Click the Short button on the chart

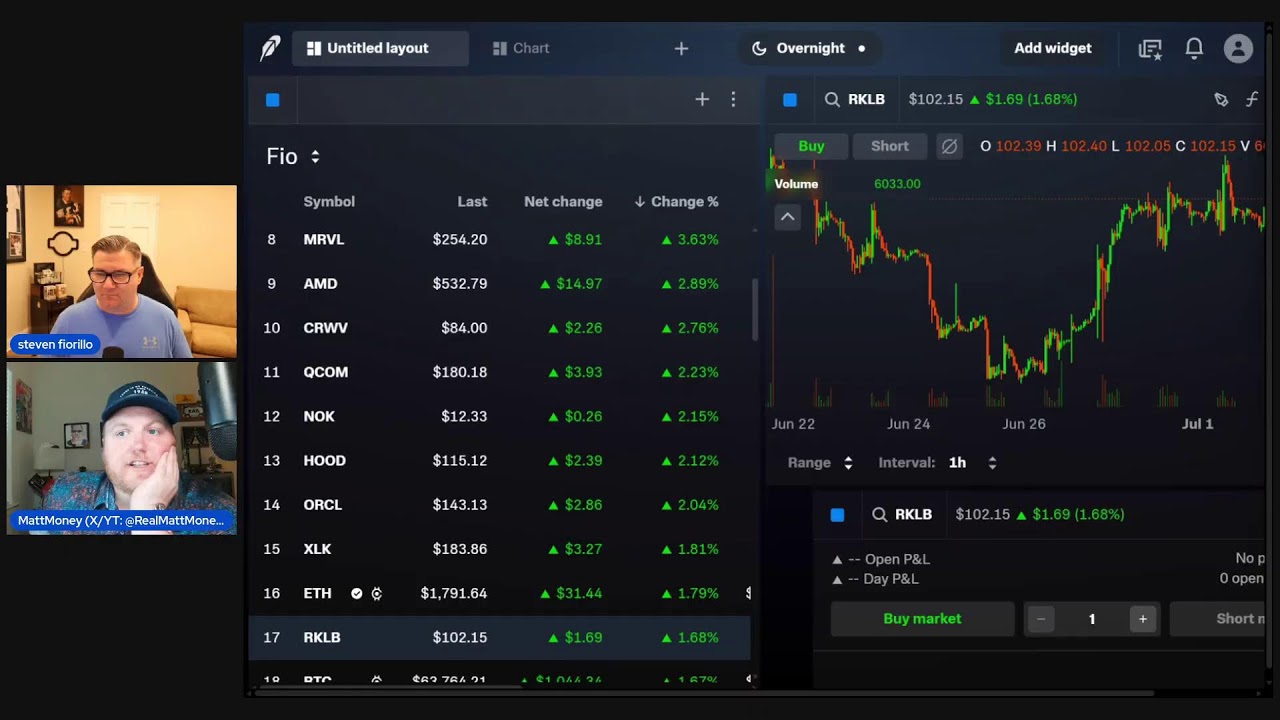pyautogui.click(x=889, y=146)
